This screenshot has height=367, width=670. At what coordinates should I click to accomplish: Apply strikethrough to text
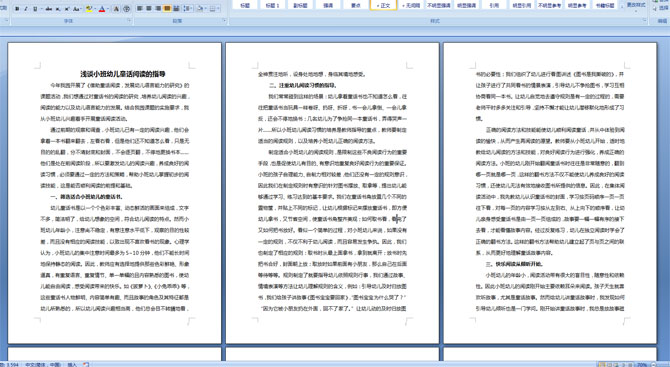[49, 9]
